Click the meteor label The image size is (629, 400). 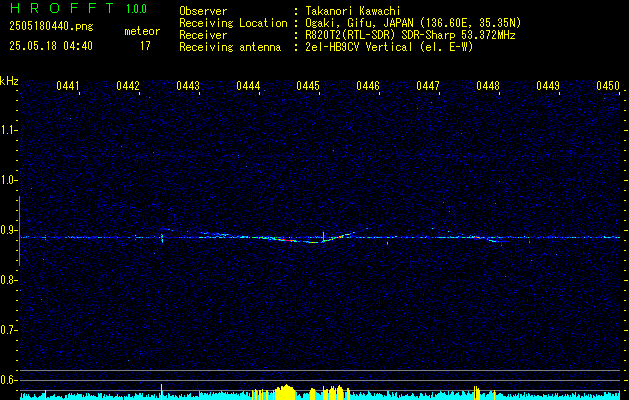142,31
